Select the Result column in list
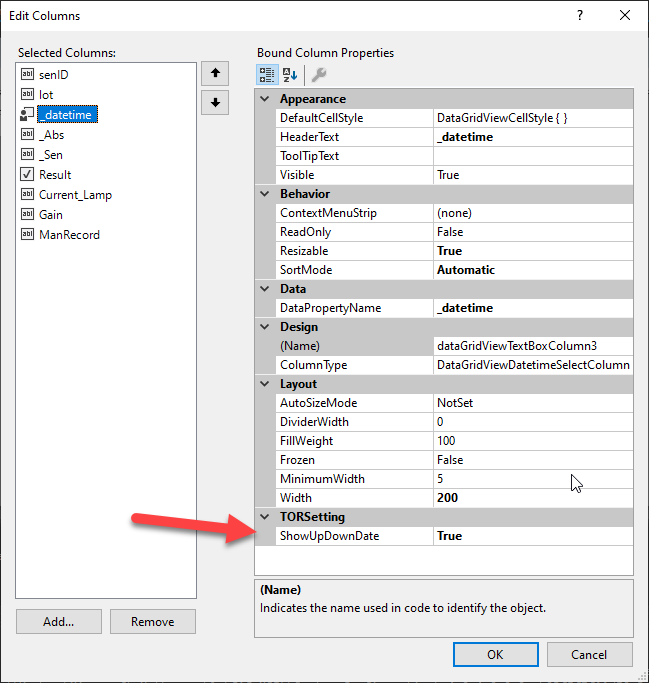 (x=55, y=175)
